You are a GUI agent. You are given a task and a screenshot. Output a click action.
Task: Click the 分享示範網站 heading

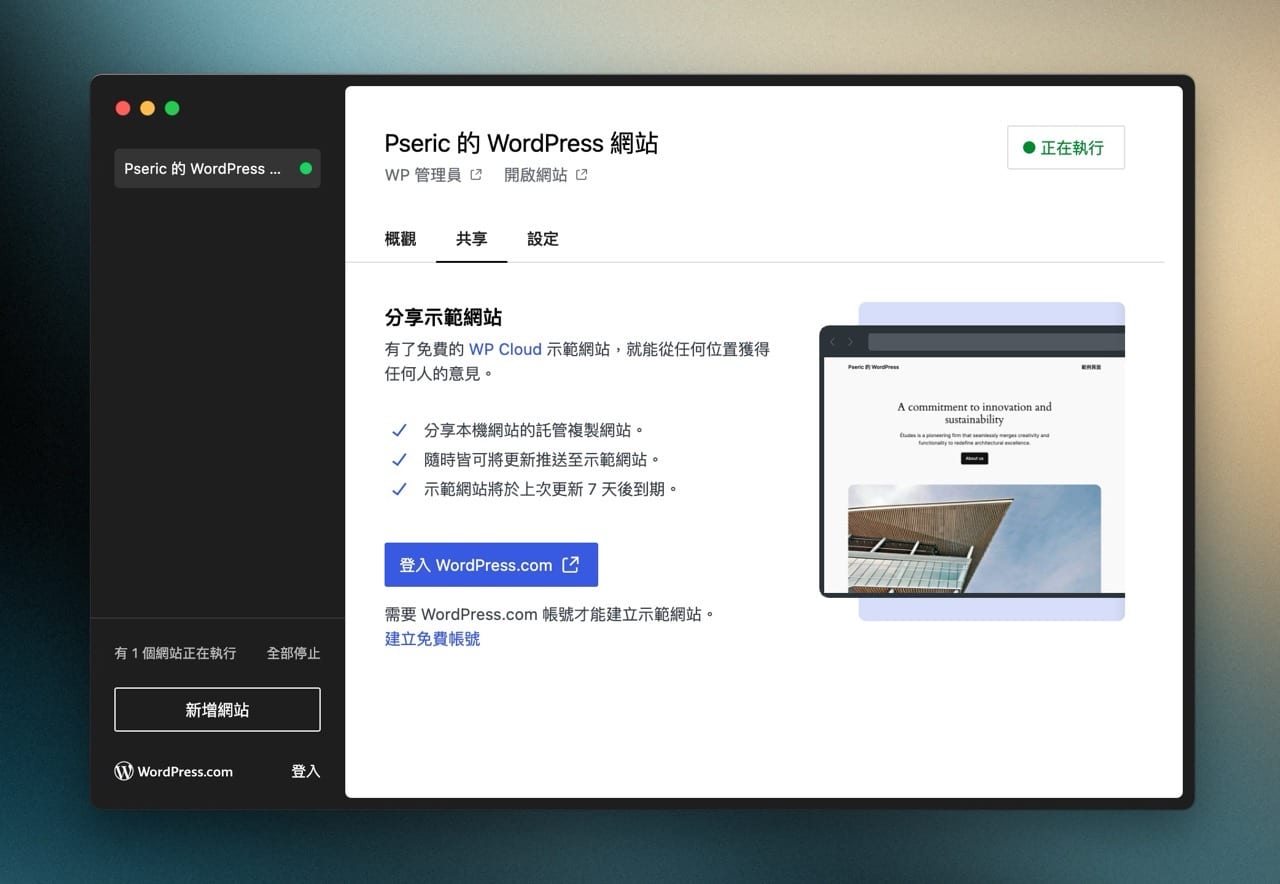click(443, 317)
